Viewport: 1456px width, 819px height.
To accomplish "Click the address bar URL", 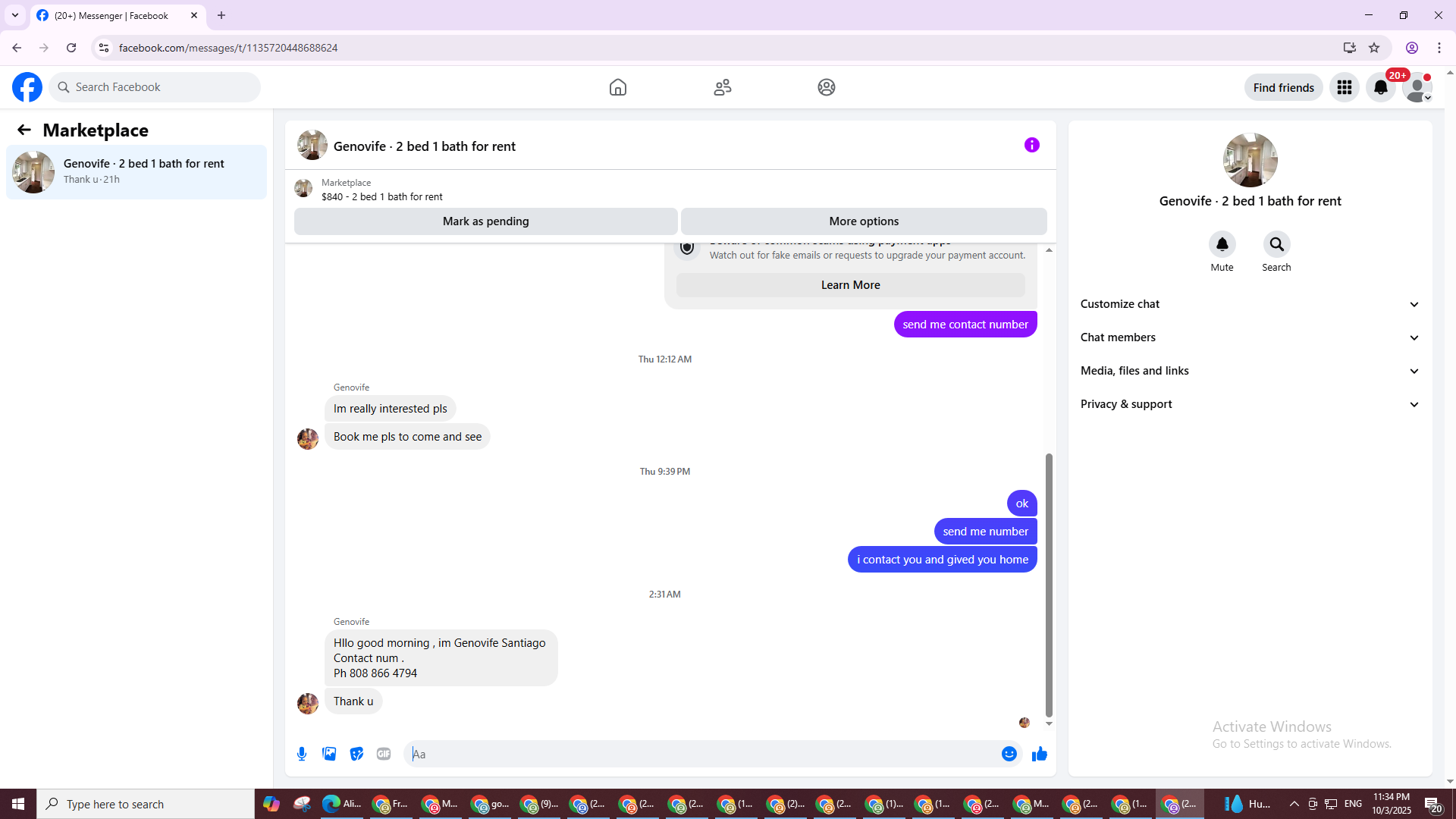I will [x=228, y=48].
